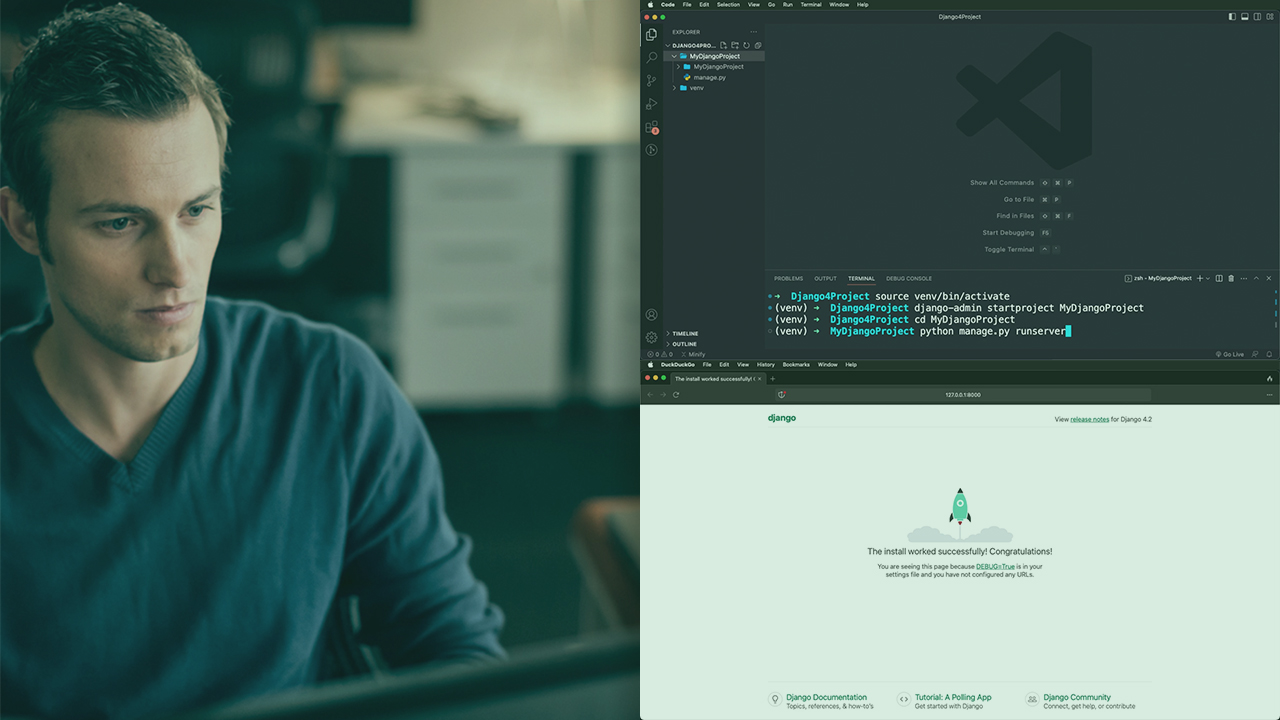This screenshot has height=720, width=1280.
Task: Open Run and Debug view
Action: [x=651, y=104]
